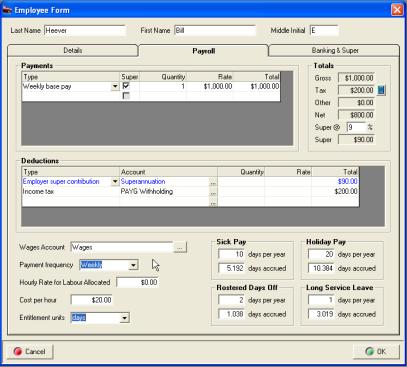Image resolution: width=407 pixels, height=367 pixels.
Task: Click the Superannuation account cell
Action: click(x=164, y=182)
